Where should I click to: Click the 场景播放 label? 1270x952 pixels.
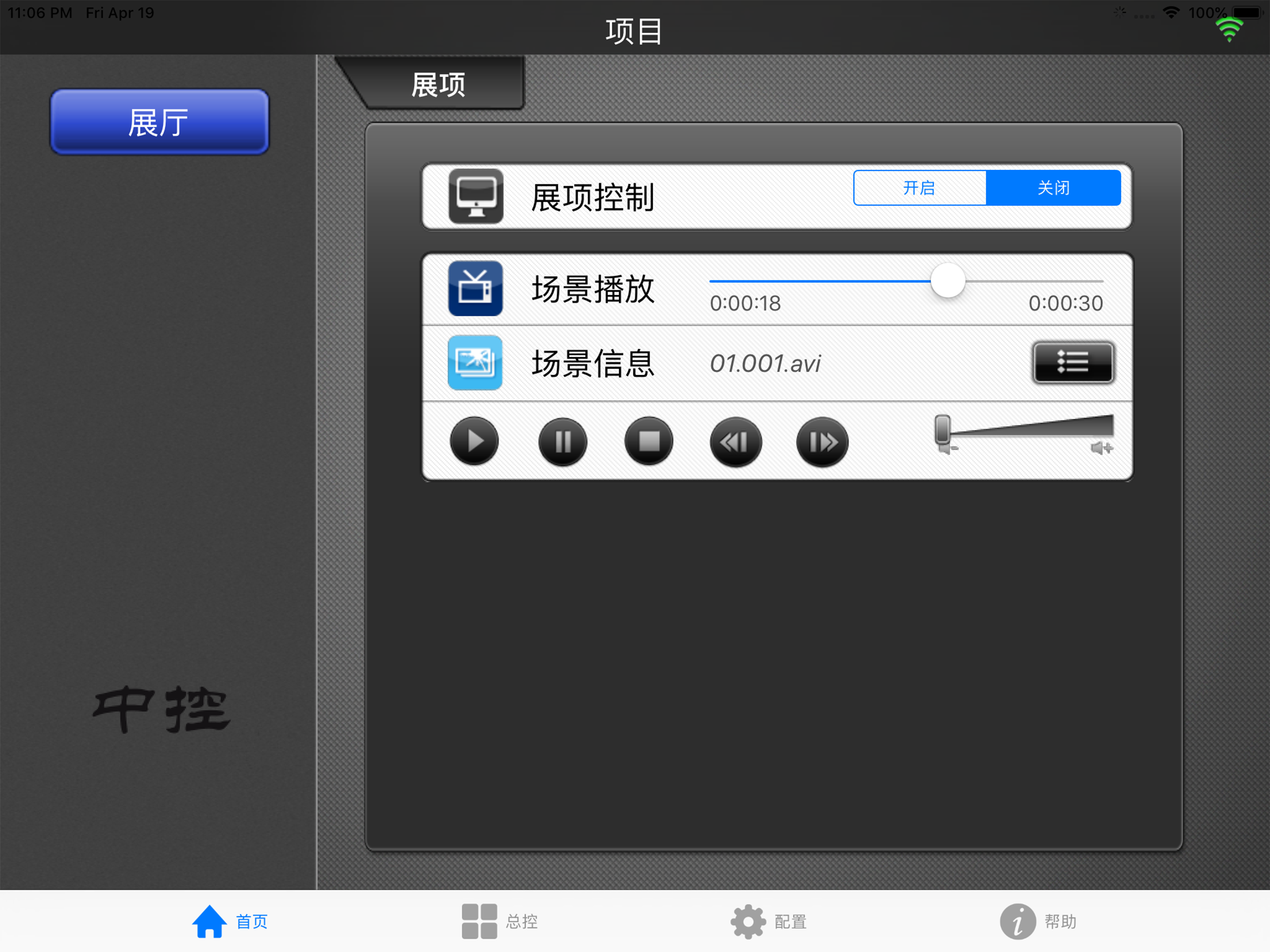pyautogui.click(x=593, y=289)
